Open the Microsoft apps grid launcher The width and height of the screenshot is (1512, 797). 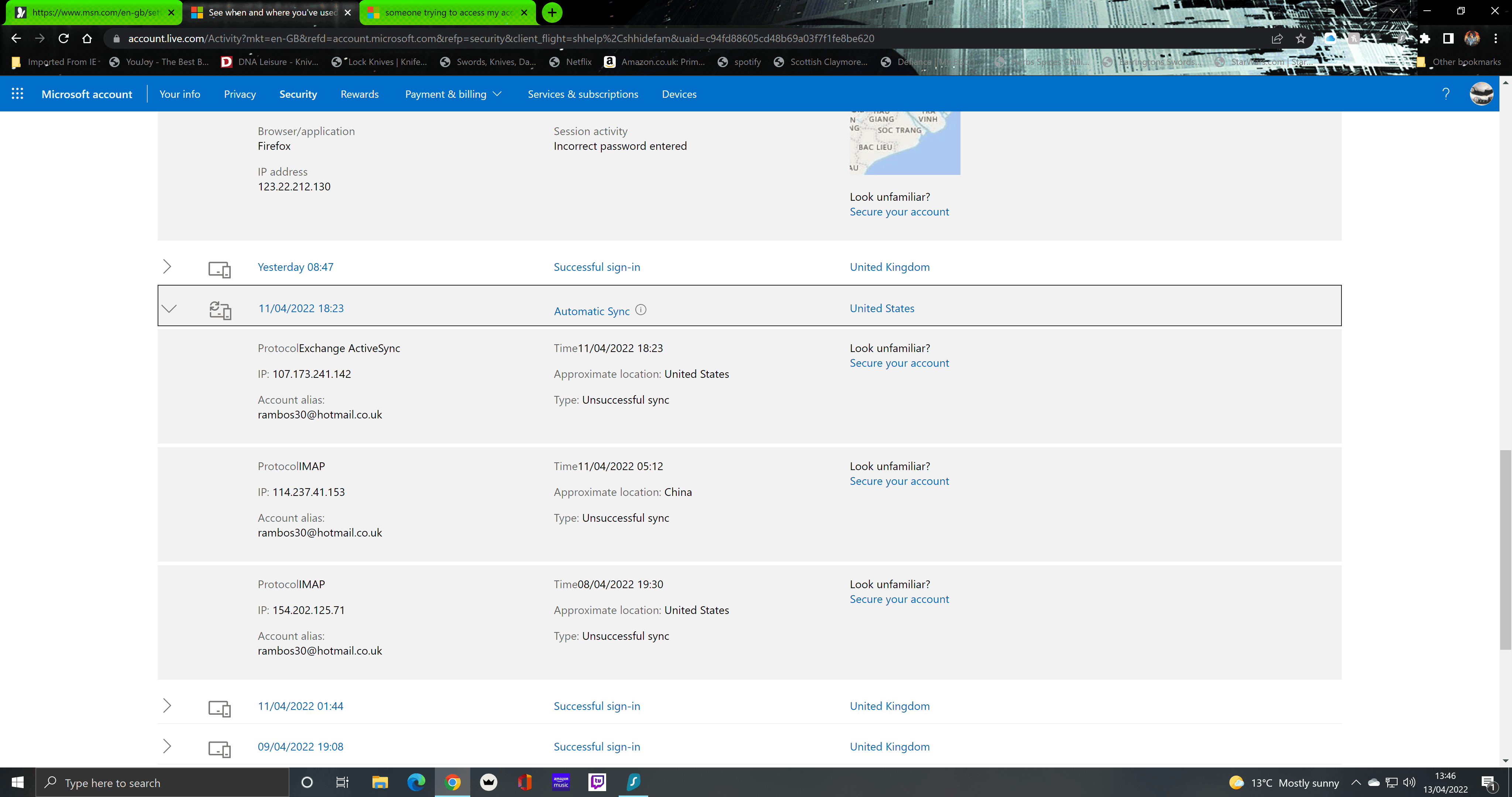coord(17,94)
